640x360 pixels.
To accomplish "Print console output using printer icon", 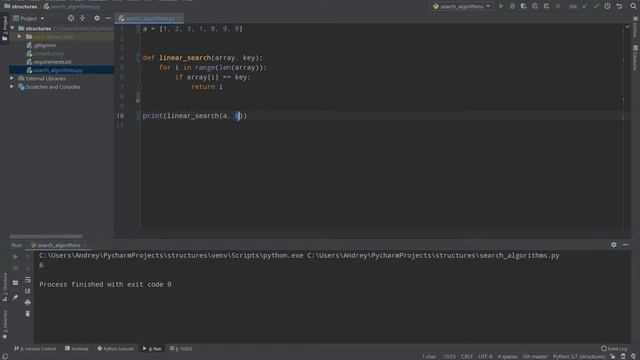I will (28, 302).
